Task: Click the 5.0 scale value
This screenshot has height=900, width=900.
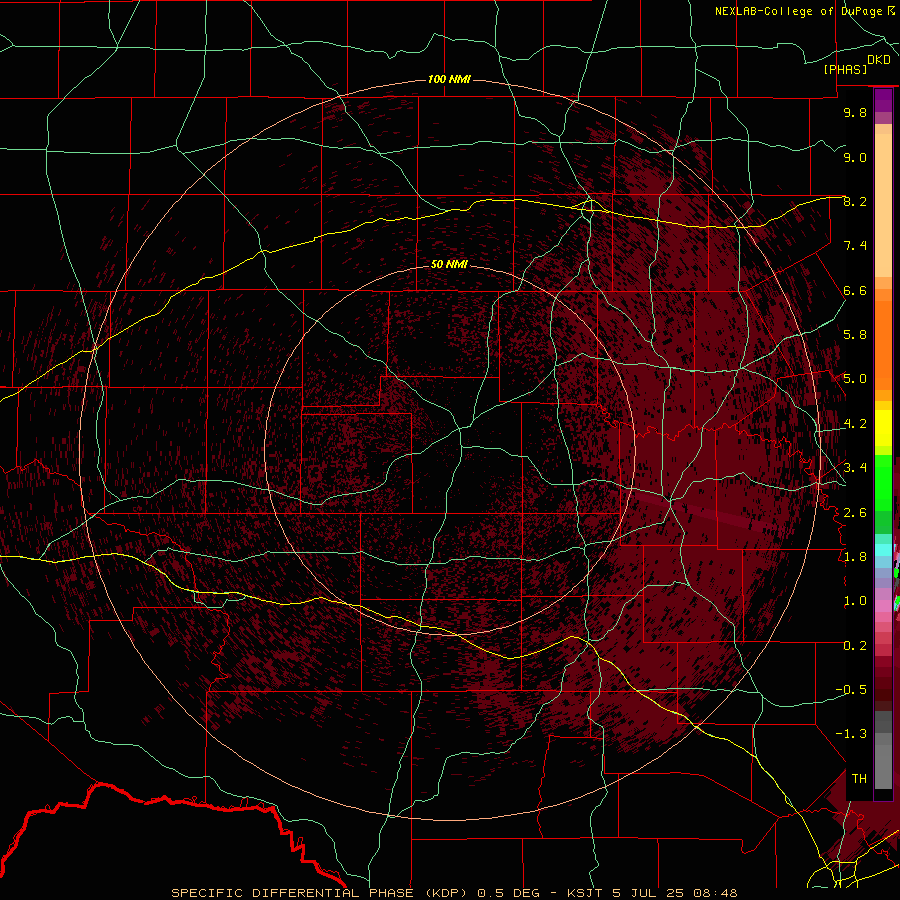Action: pyautogui.click(x=855, y=379)
